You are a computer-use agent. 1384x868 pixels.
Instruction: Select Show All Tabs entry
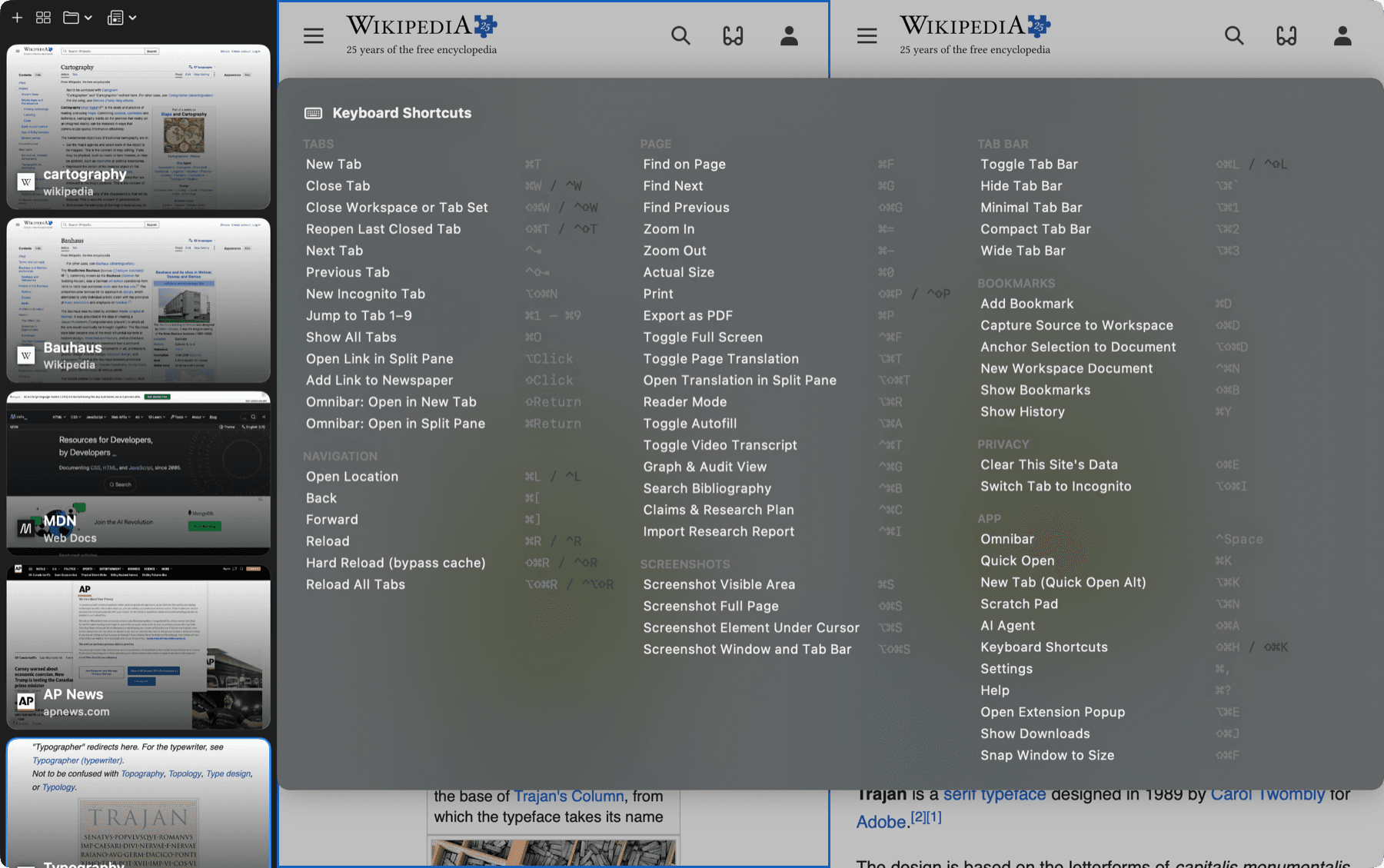tap(459, 337)
